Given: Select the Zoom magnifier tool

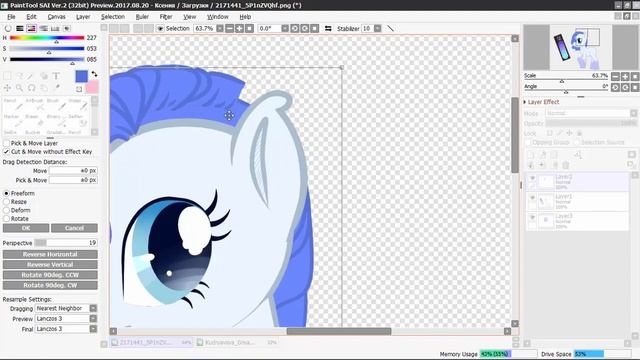Looking at the screenshot, I should [x=20, y=88].
